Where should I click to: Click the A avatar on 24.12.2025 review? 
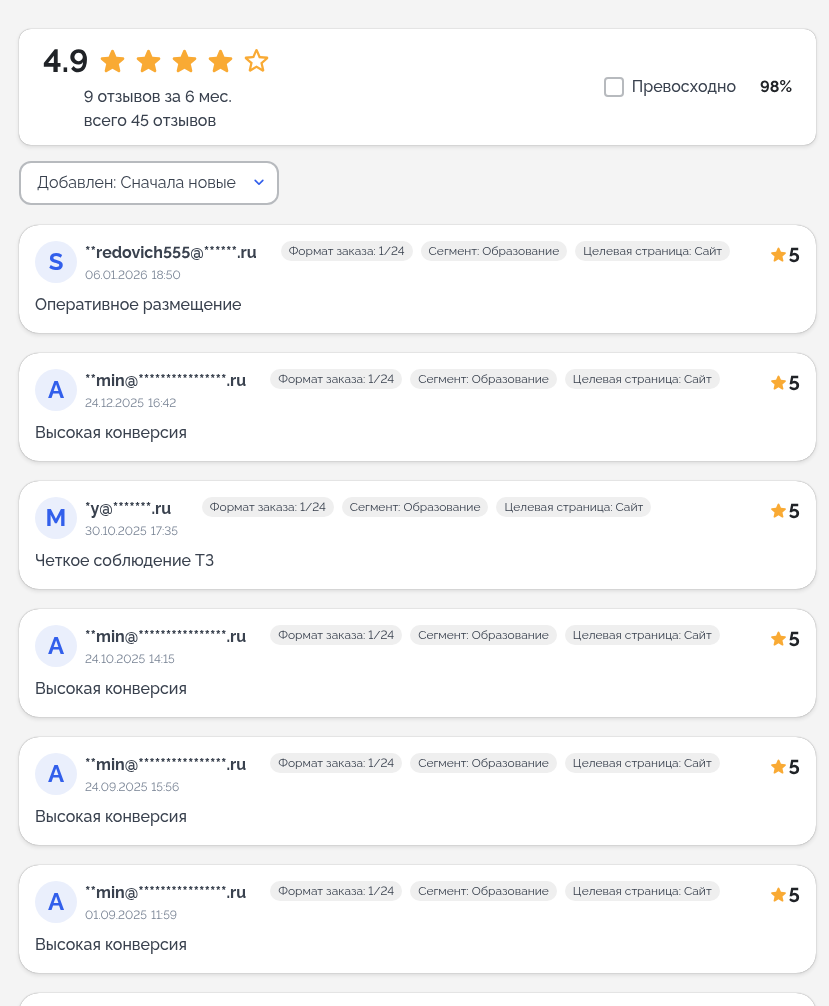56,390
